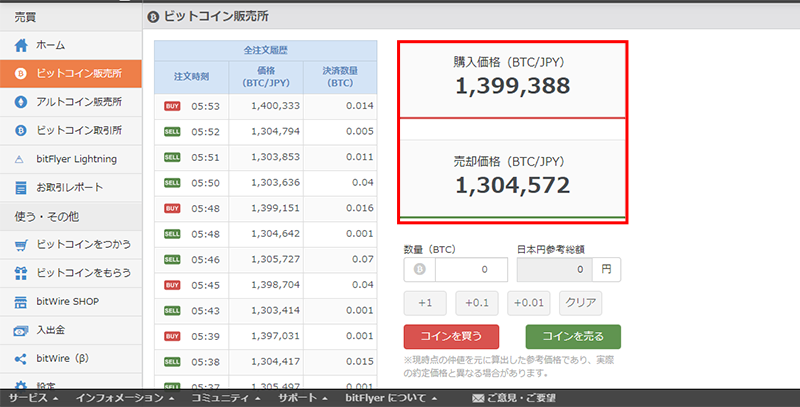Click the price 1,305,727
This screenshot has width=800, height=407.
pos(276,260)
